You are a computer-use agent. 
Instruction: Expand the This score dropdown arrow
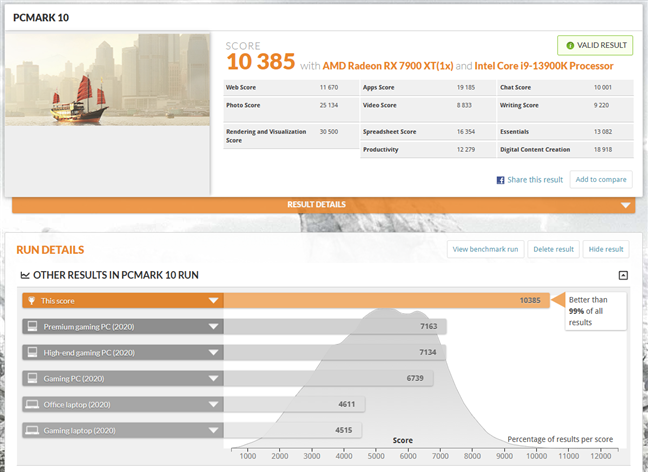pyautogui.click(x=213, y=300)
